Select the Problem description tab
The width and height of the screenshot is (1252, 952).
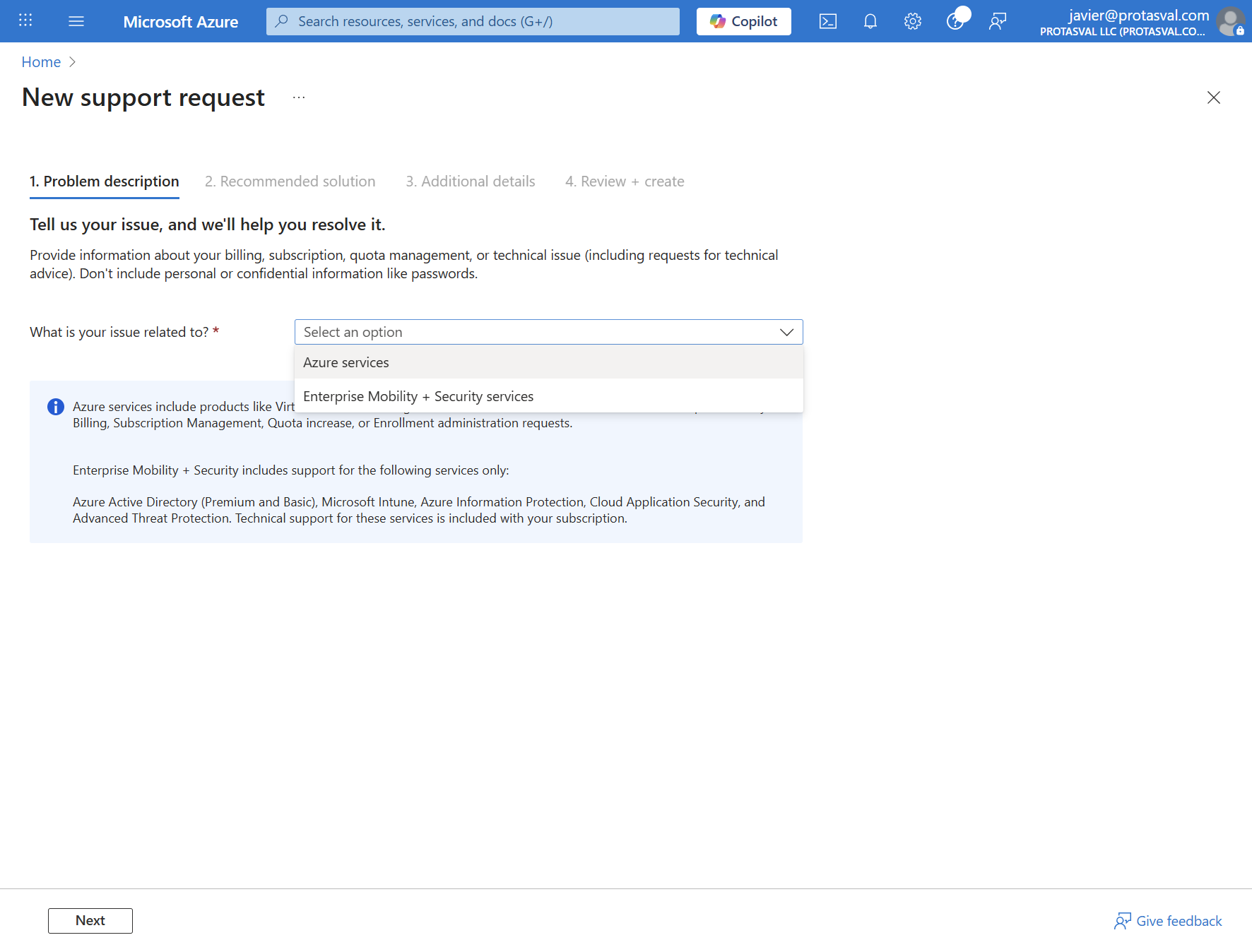click(x=105, y=182)
